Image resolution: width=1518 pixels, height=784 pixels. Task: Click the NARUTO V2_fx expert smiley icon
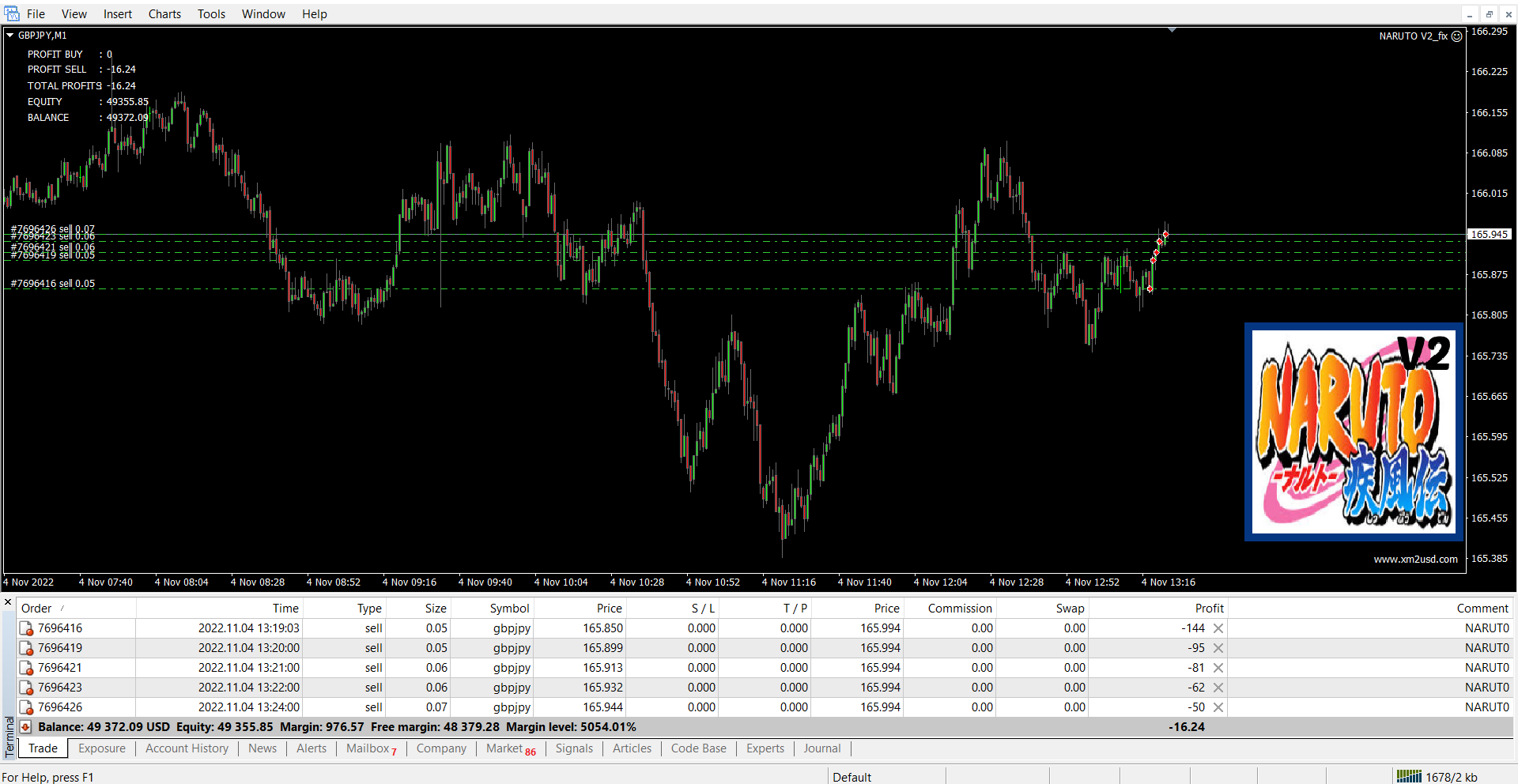click(x=1457, y=36)
